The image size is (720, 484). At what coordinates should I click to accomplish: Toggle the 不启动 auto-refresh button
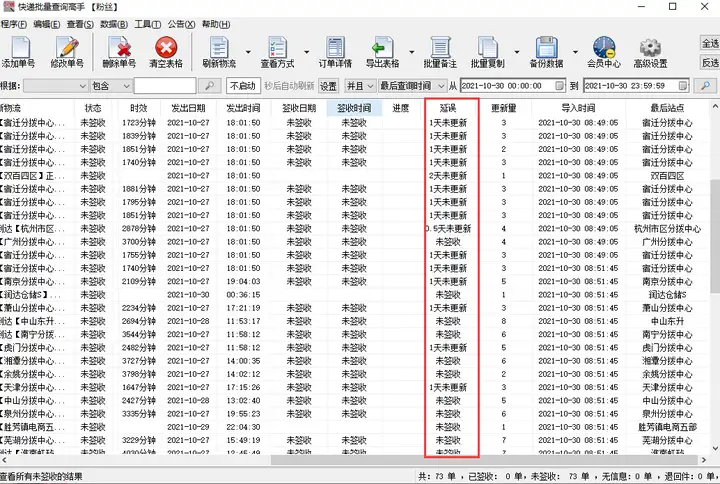[242, 86]
